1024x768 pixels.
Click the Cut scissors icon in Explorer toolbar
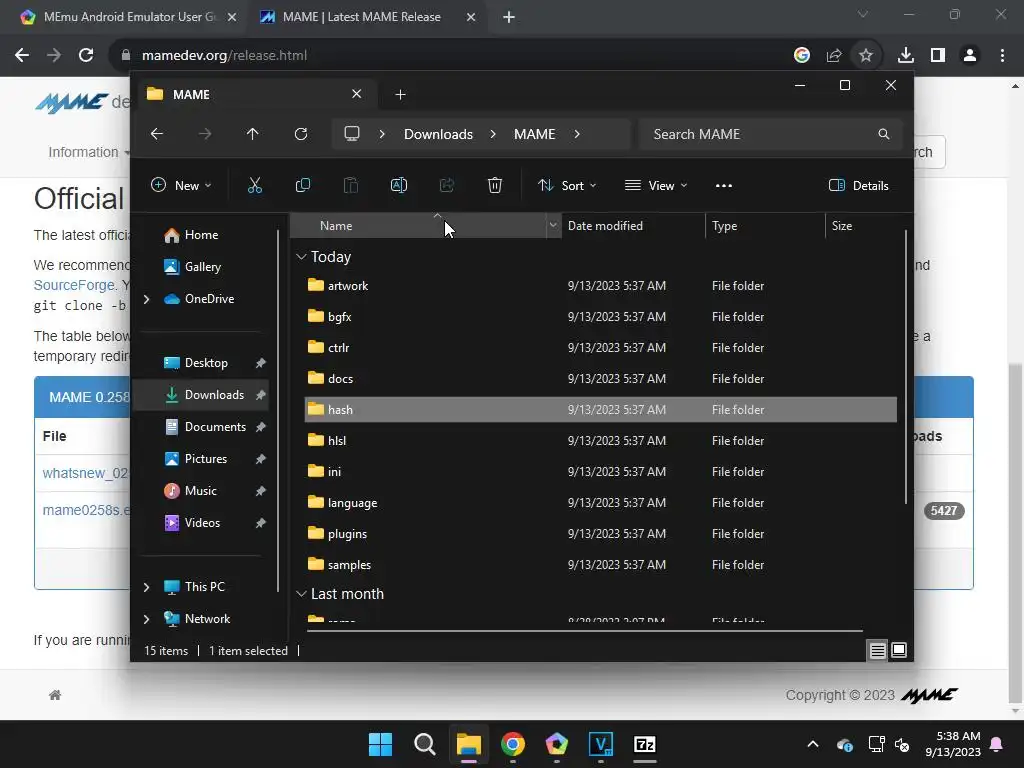pyautogui.click(x=255, y=185)
